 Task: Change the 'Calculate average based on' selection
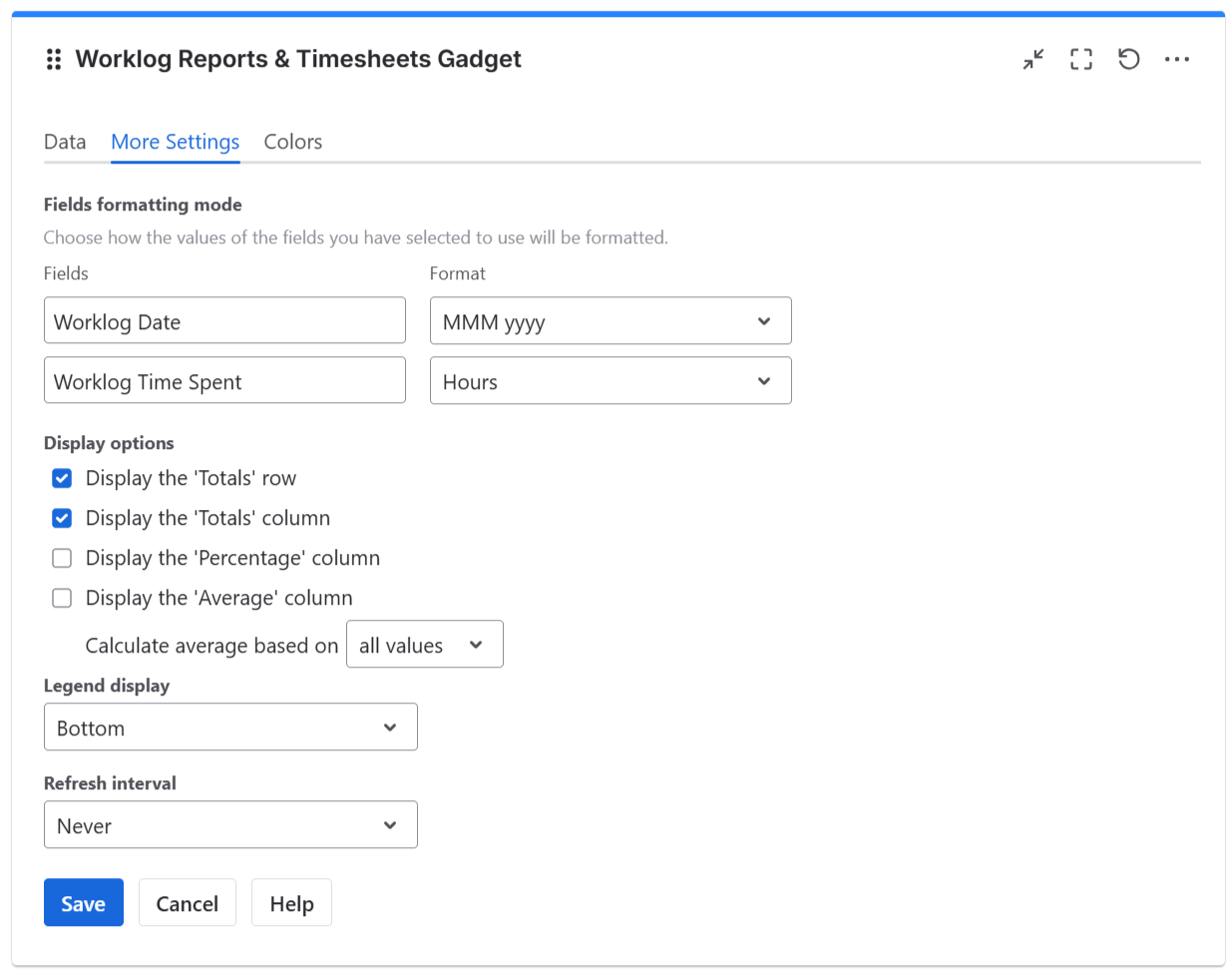(424, 644)
